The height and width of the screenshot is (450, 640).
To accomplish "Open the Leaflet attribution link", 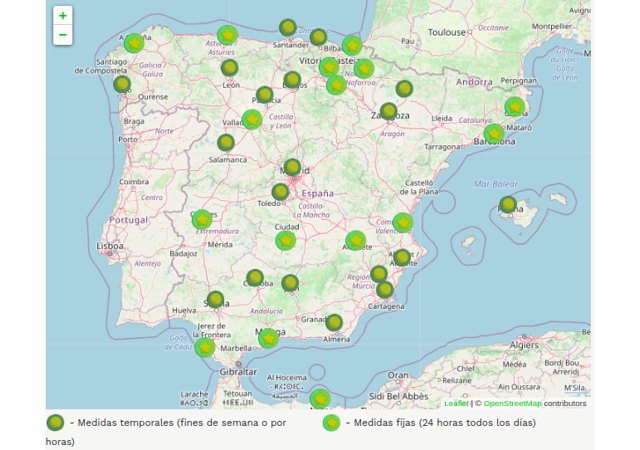I will tap(456, 403).
